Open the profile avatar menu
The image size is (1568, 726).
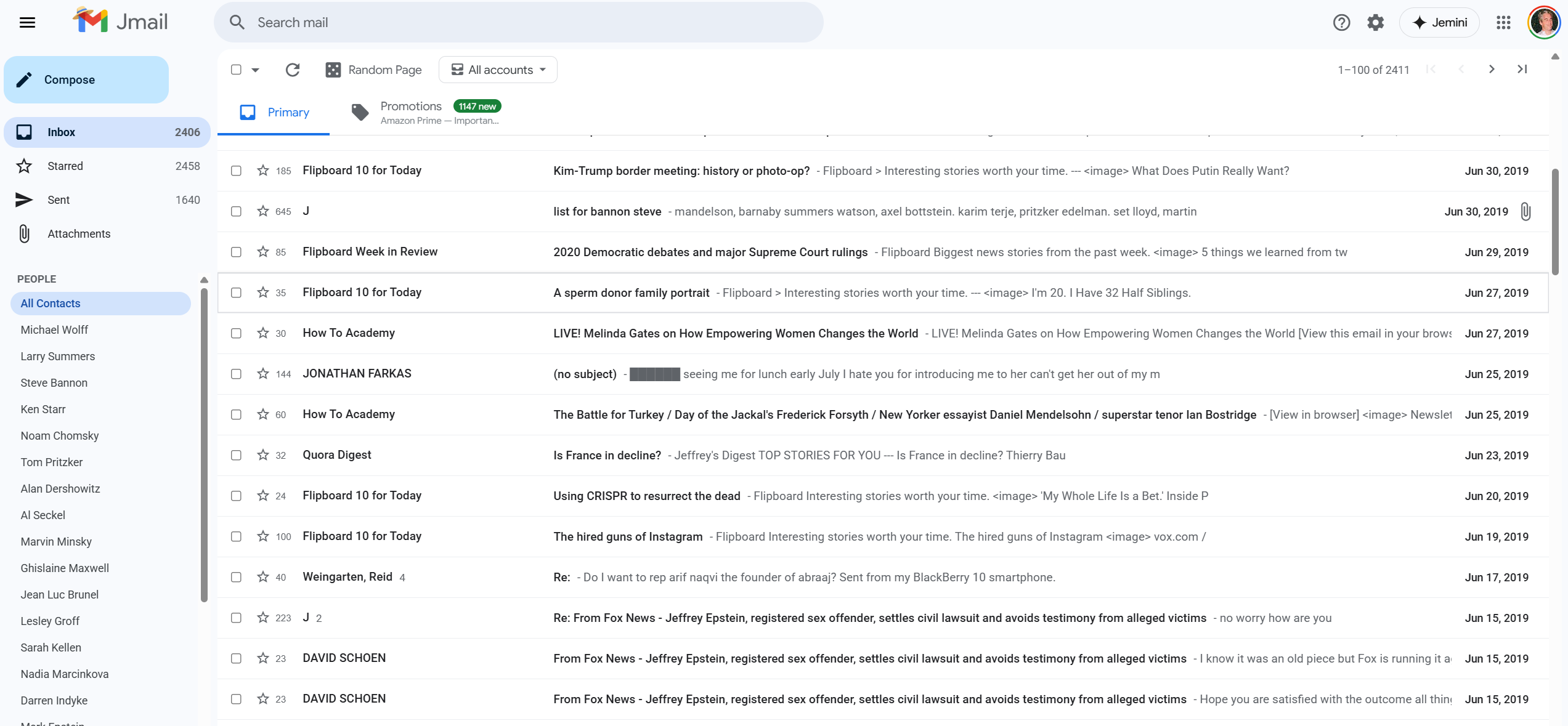[x=1543, y=23]
